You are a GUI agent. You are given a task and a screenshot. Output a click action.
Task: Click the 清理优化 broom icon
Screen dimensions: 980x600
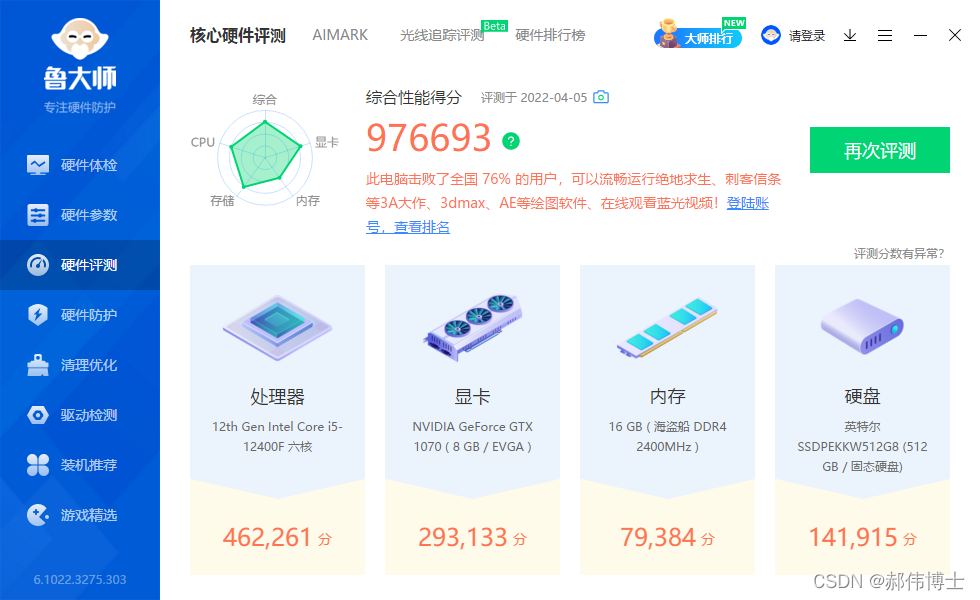[38, 365]
